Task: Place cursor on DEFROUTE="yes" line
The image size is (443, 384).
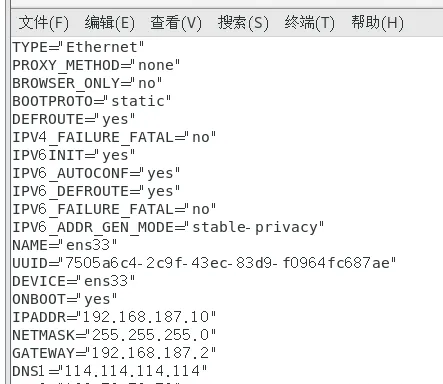Action: point(73,119)
